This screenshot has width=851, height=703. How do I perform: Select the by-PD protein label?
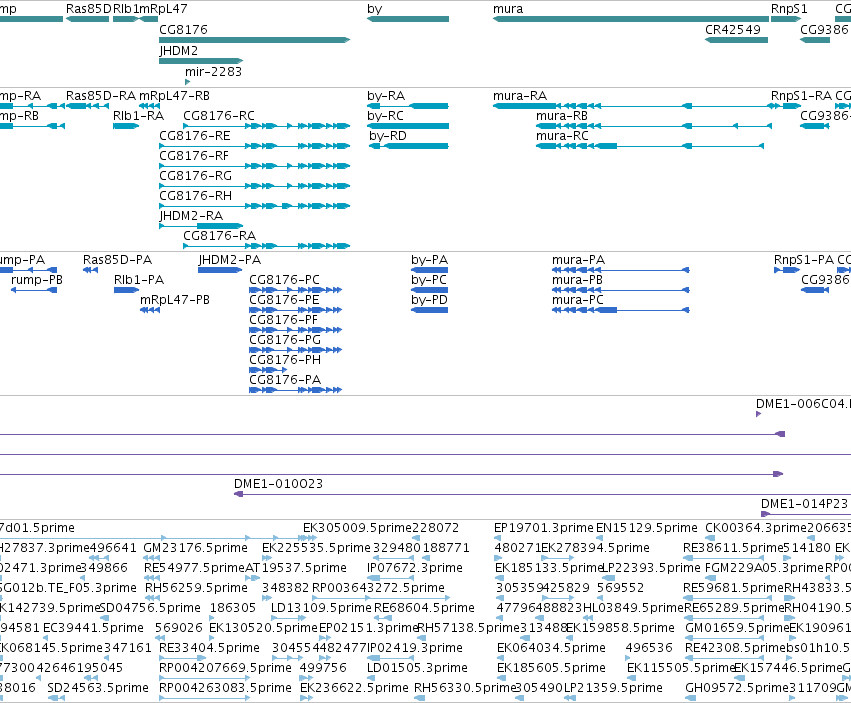(x=429, y=300)
